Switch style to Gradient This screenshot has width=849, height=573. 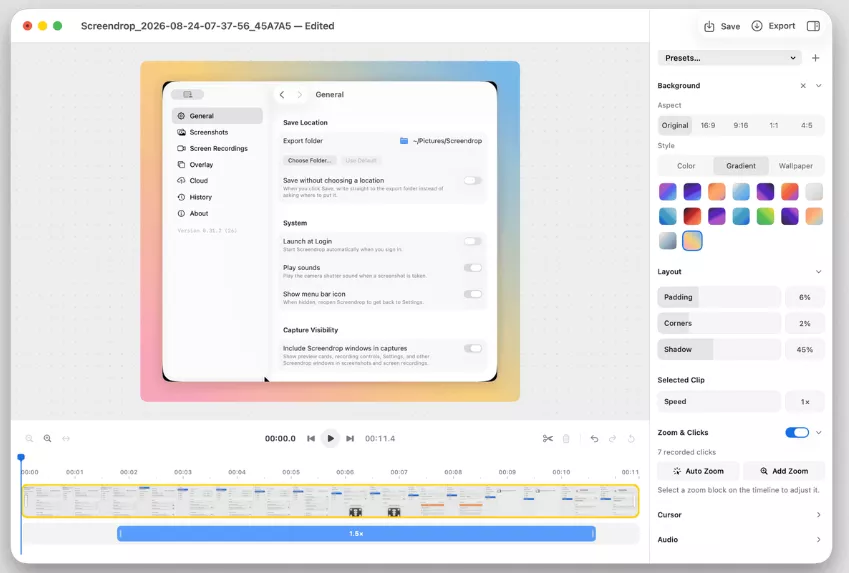pos(741,166)
